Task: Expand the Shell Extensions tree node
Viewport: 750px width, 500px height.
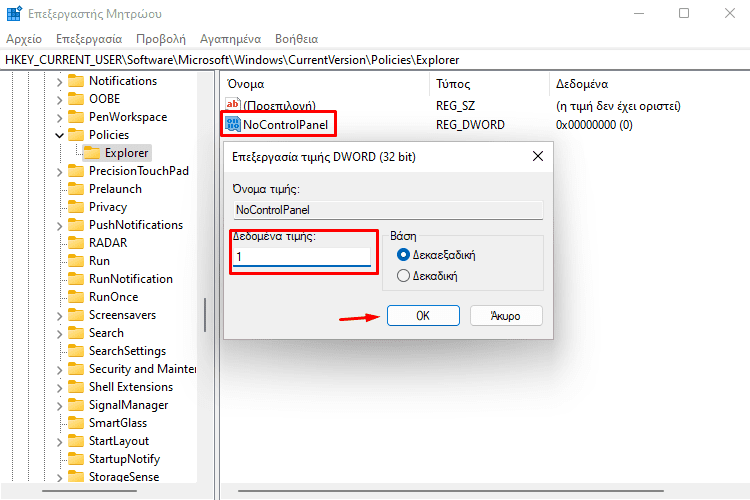Action: pyautogui.click(x=59, y=388)
